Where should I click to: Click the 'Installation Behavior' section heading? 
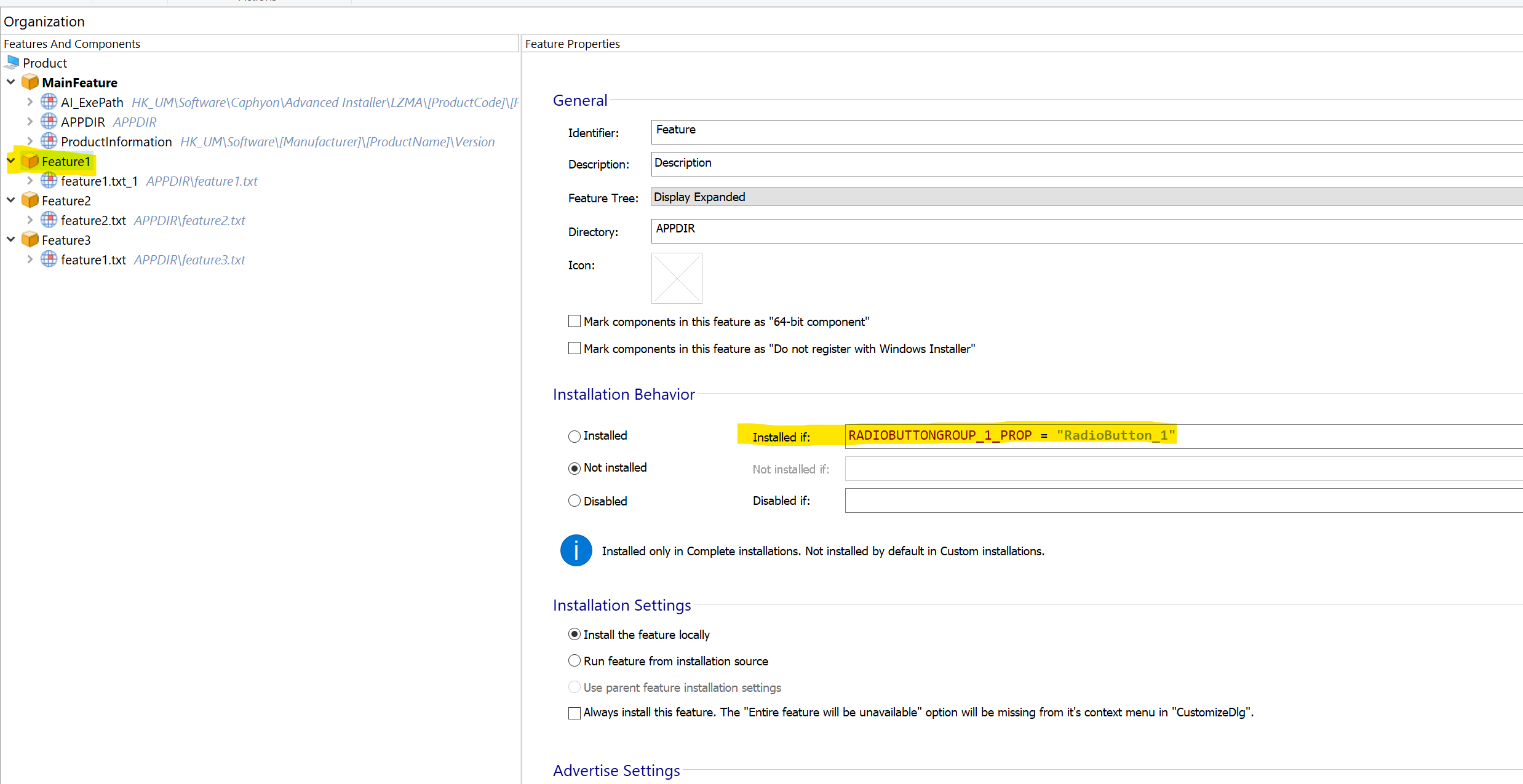pos(624,394)
